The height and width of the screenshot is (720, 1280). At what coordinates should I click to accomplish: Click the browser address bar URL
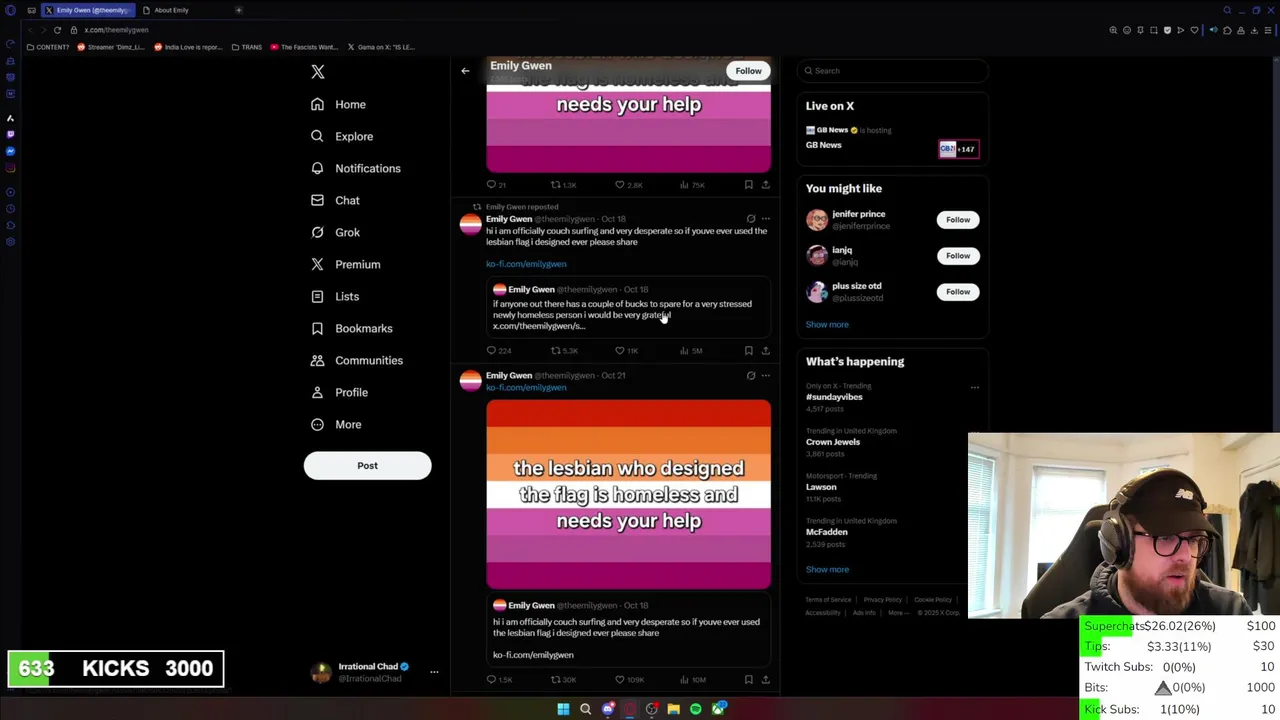[116, 30]
